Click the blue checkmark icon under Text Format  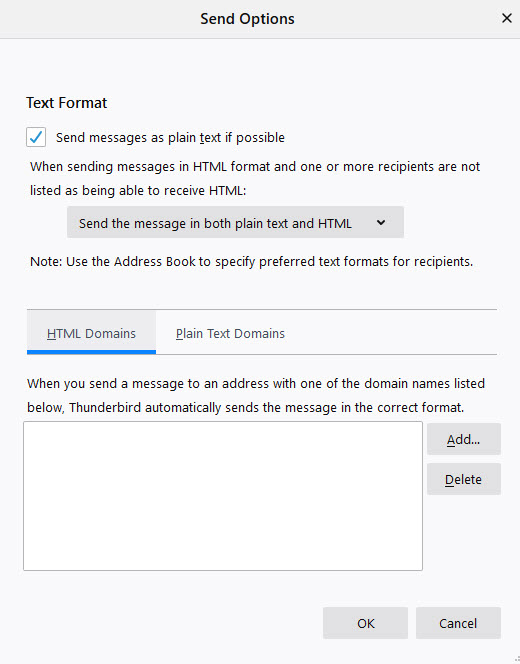click(36, 137)
